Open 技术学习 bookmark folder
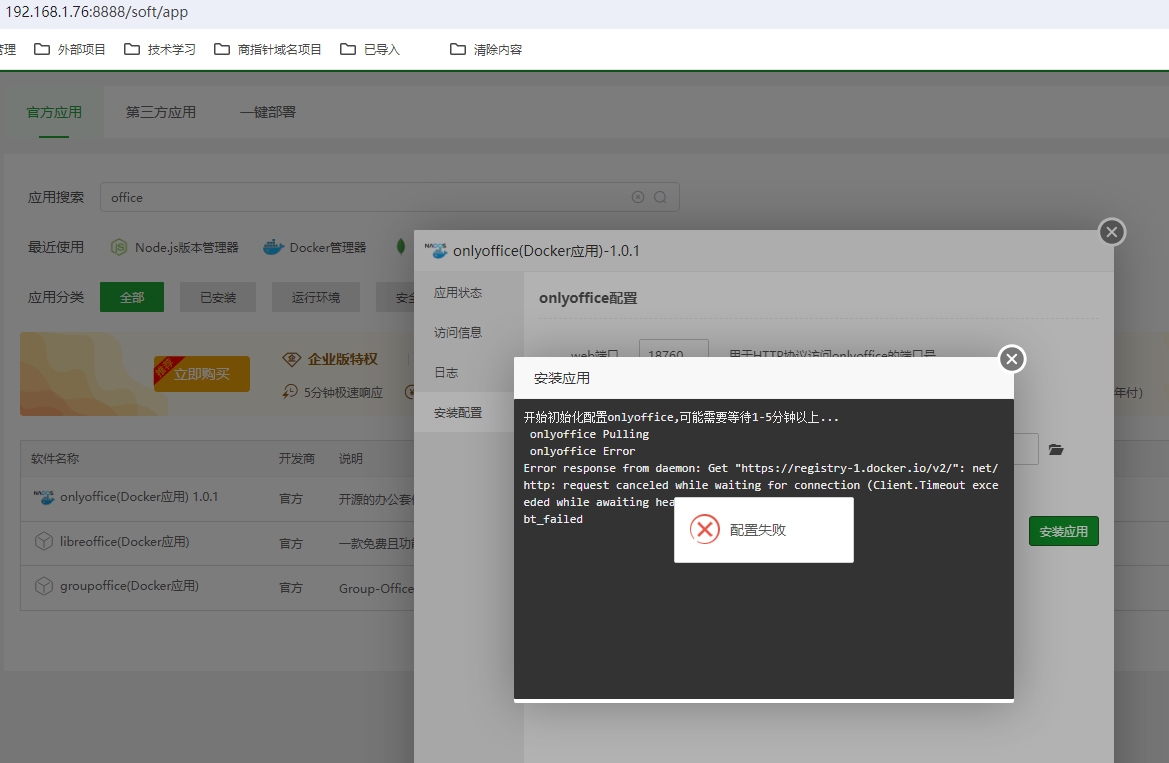The height and width of the screenshot is (763, 1169). pos(160,49)
